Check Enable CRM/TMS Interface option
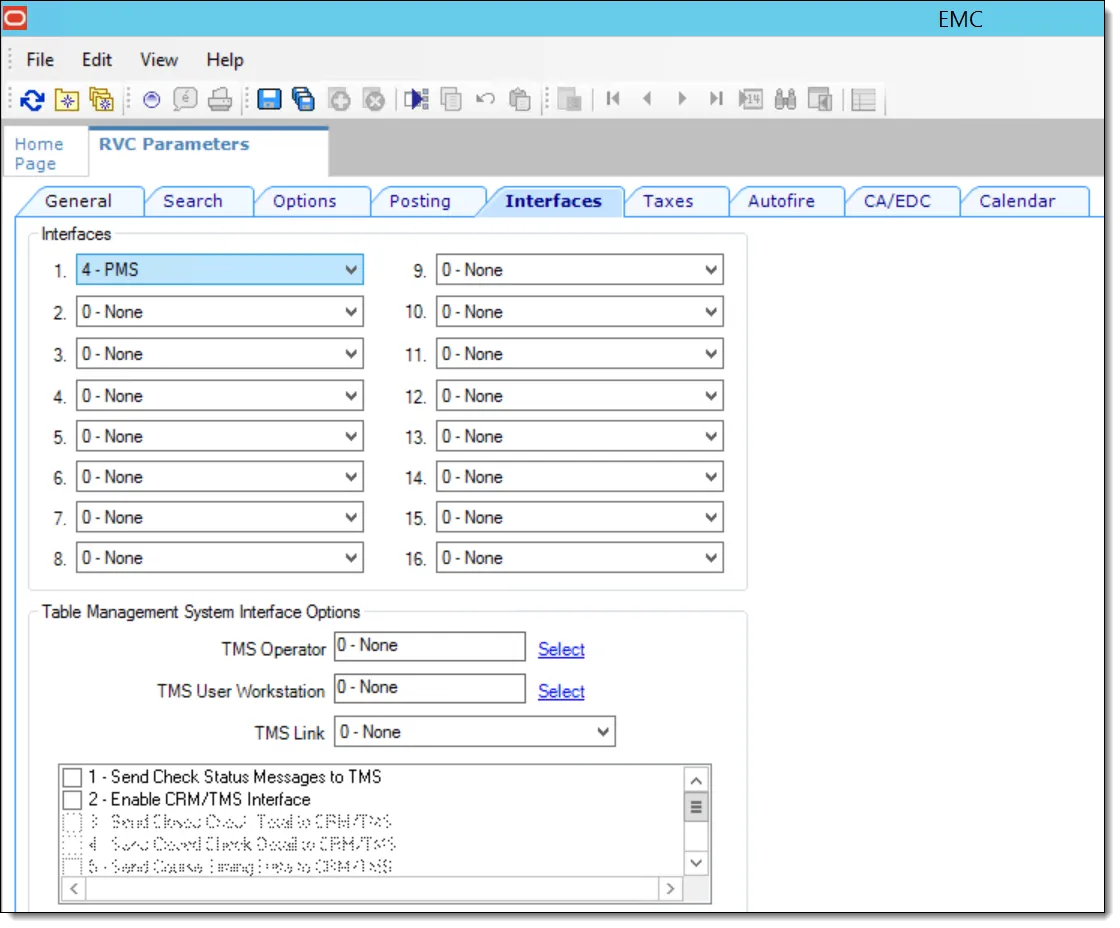Screen dimensions: 1120x928 (72, 800)
